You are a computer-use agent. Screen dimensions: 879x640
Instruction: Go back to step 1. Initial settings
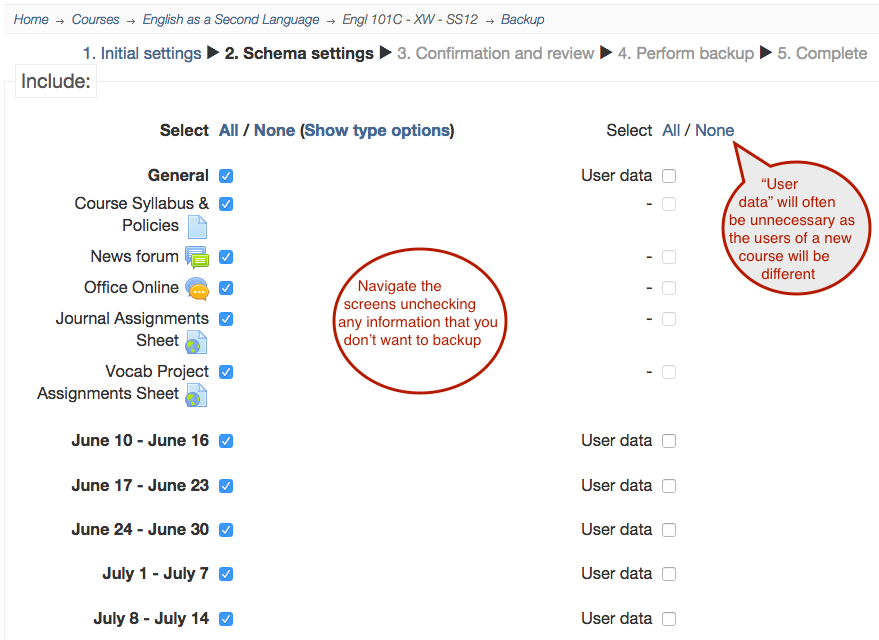(142, 53)
